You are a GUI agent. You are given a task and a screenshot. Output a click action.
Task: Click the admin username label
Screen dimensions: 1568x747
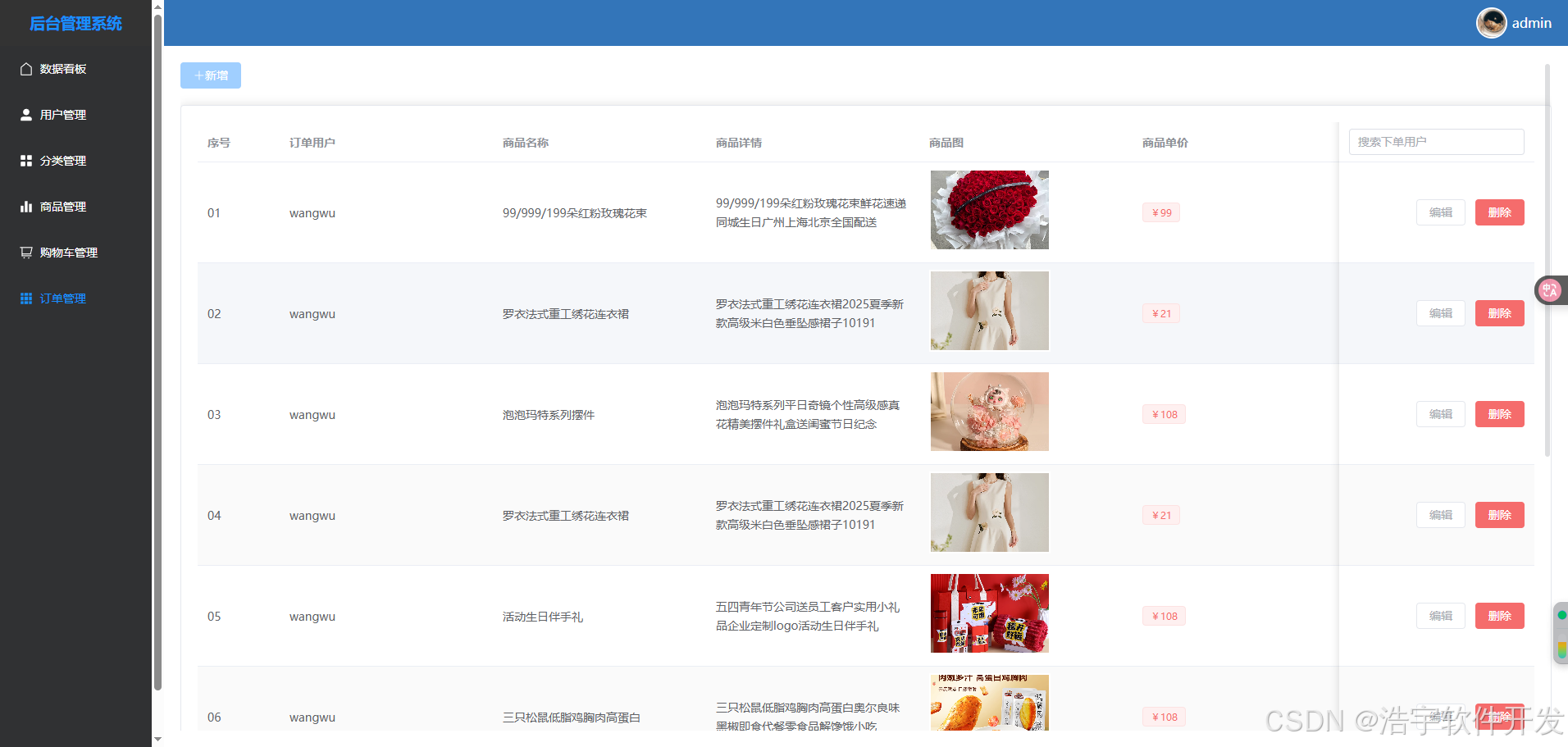pos(1532,23)
